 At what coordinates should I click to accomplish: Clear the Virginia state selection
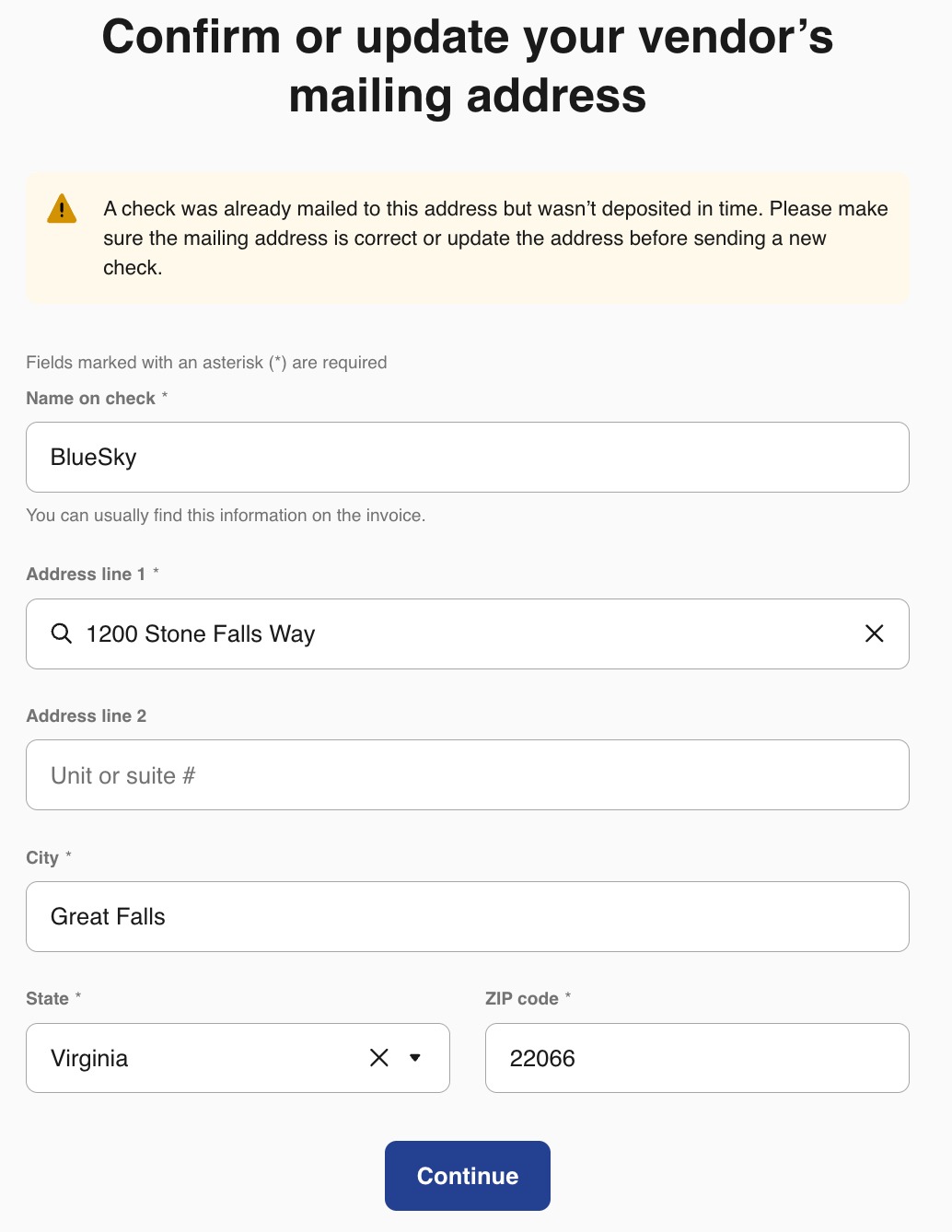(x=379, y=1058)
